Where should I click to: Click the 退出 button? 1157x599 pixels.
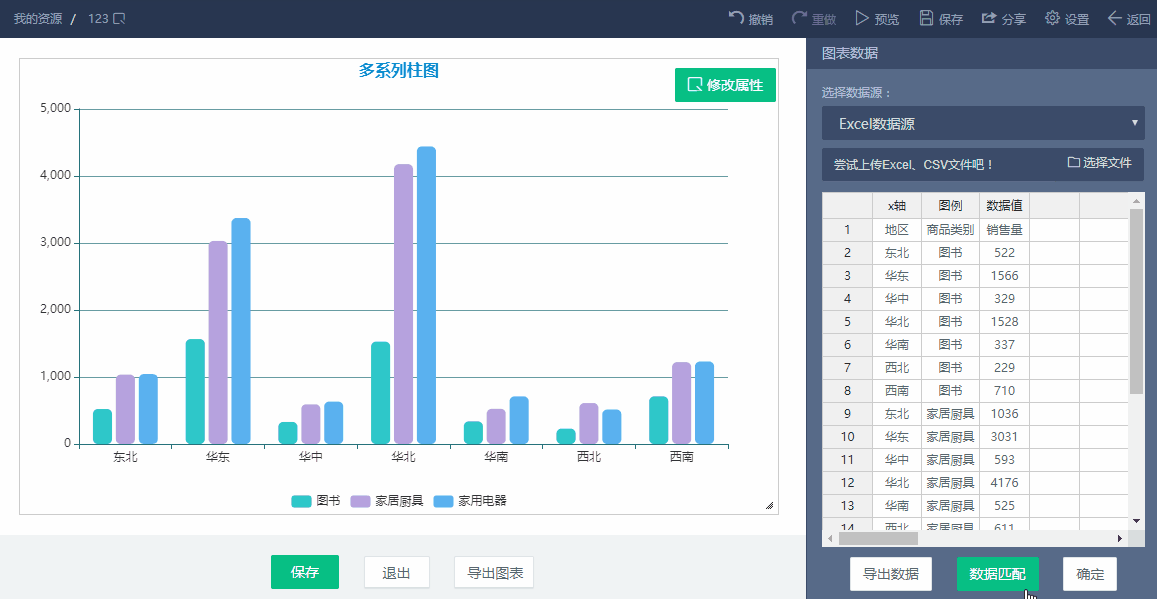(x=397, y=572)
